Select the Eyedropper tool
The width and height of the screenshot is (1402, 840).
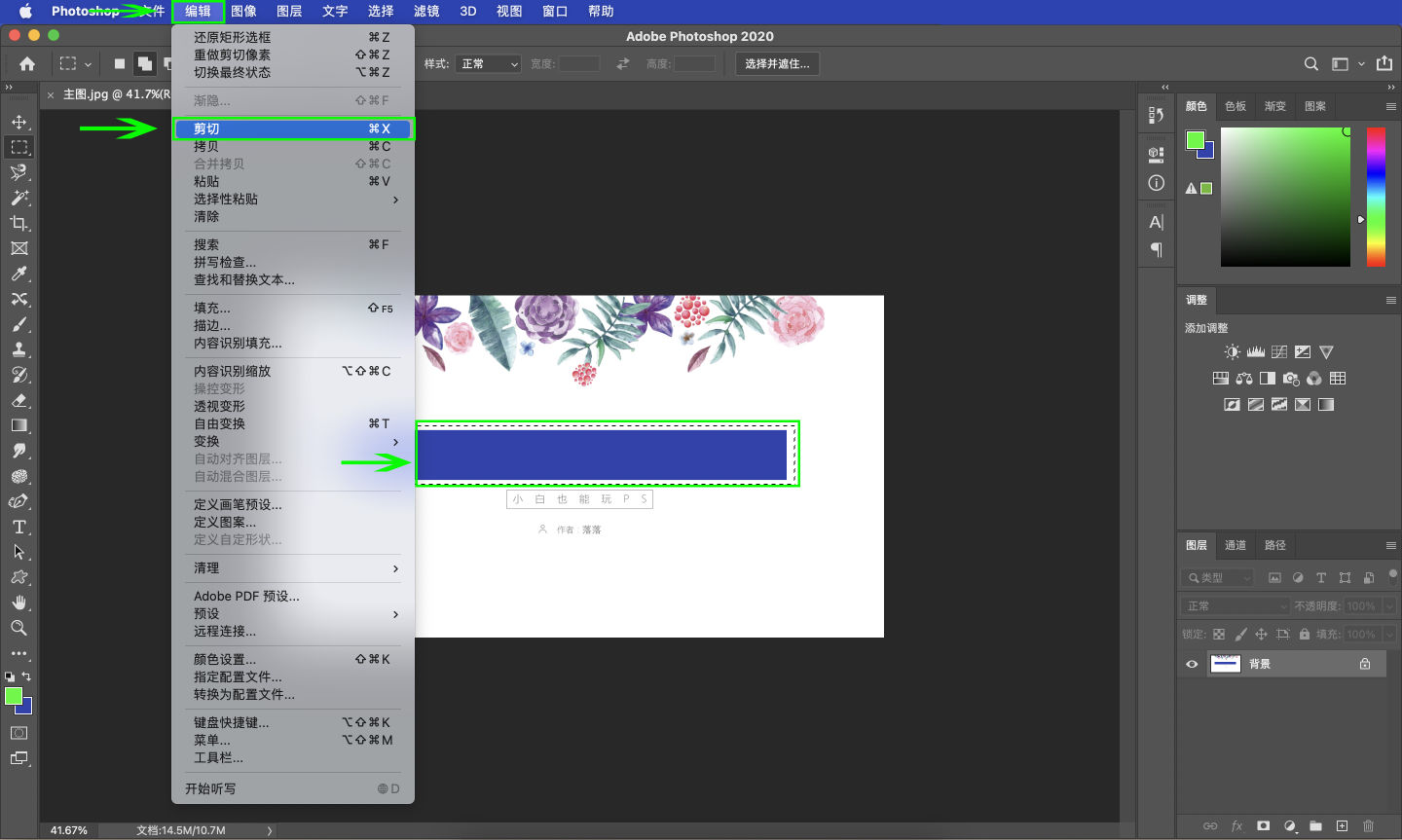click(x=18, y=274)
